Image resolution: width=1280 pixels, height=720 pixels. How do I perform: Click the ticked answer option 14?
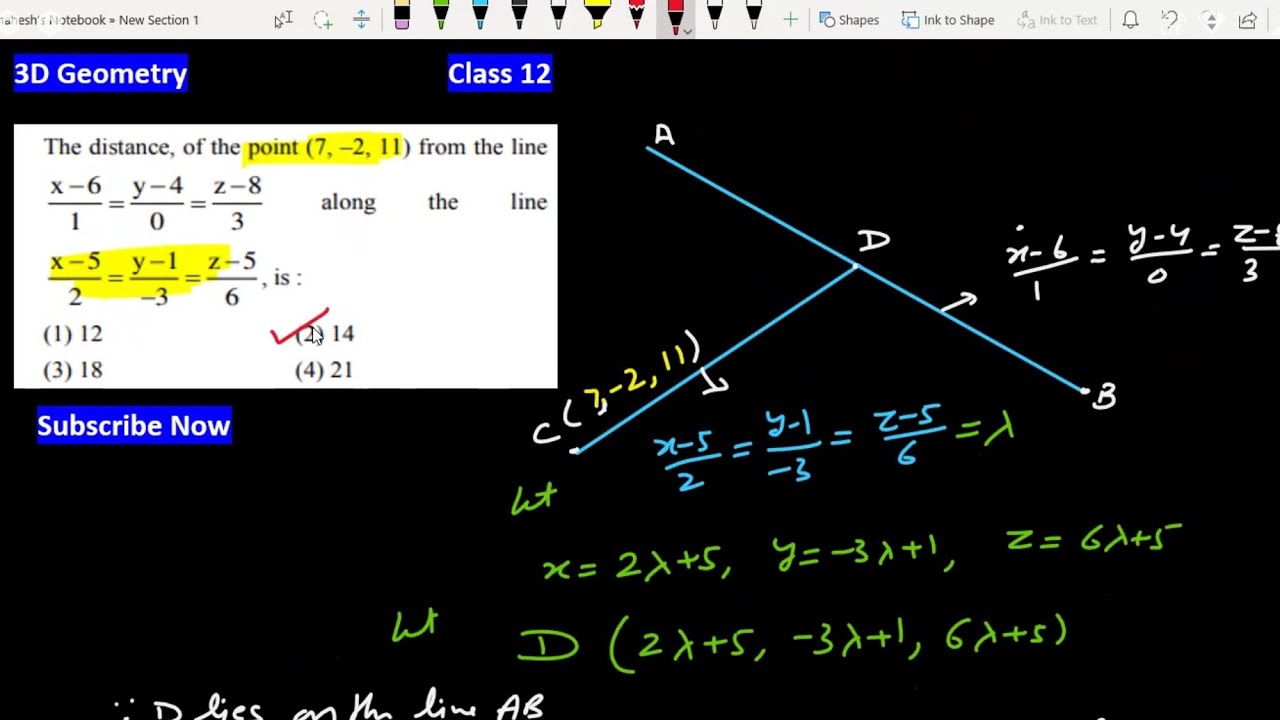coord(325,333)
